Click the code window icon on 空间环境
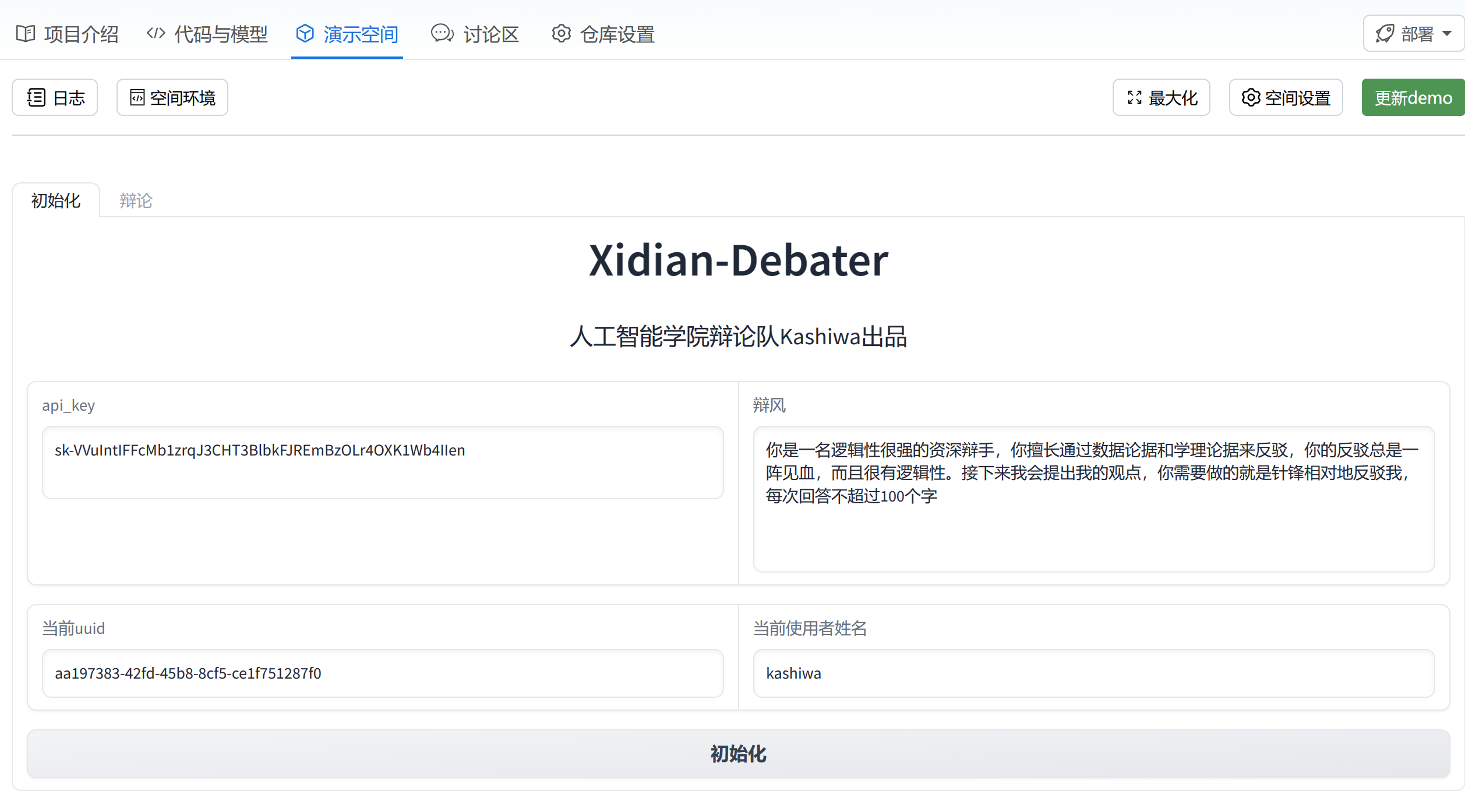 tap(137, 97)
